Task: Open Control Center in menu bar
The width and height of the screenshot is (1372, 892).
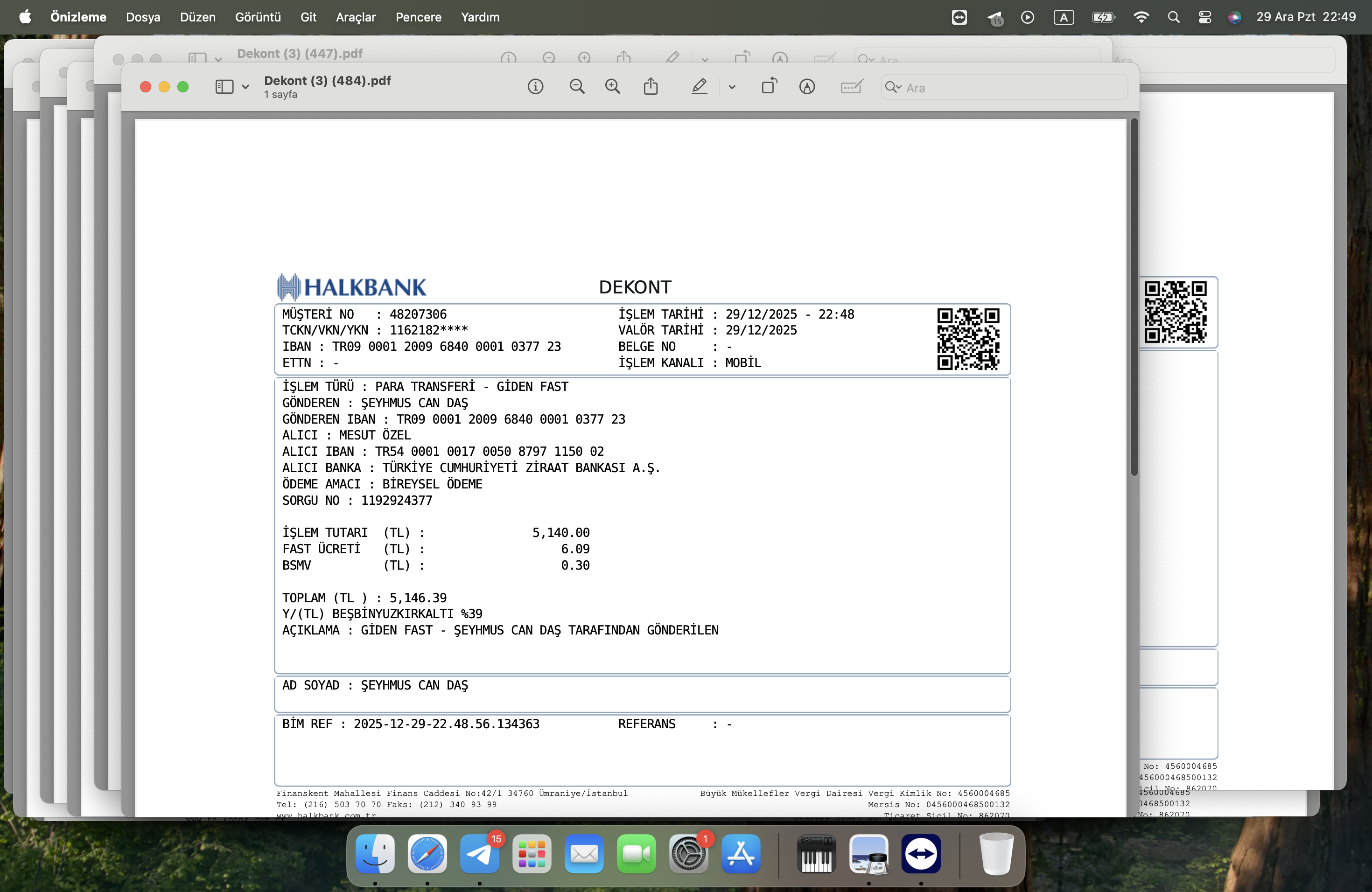Action: pyautogui.click(x=1204, y=17)
